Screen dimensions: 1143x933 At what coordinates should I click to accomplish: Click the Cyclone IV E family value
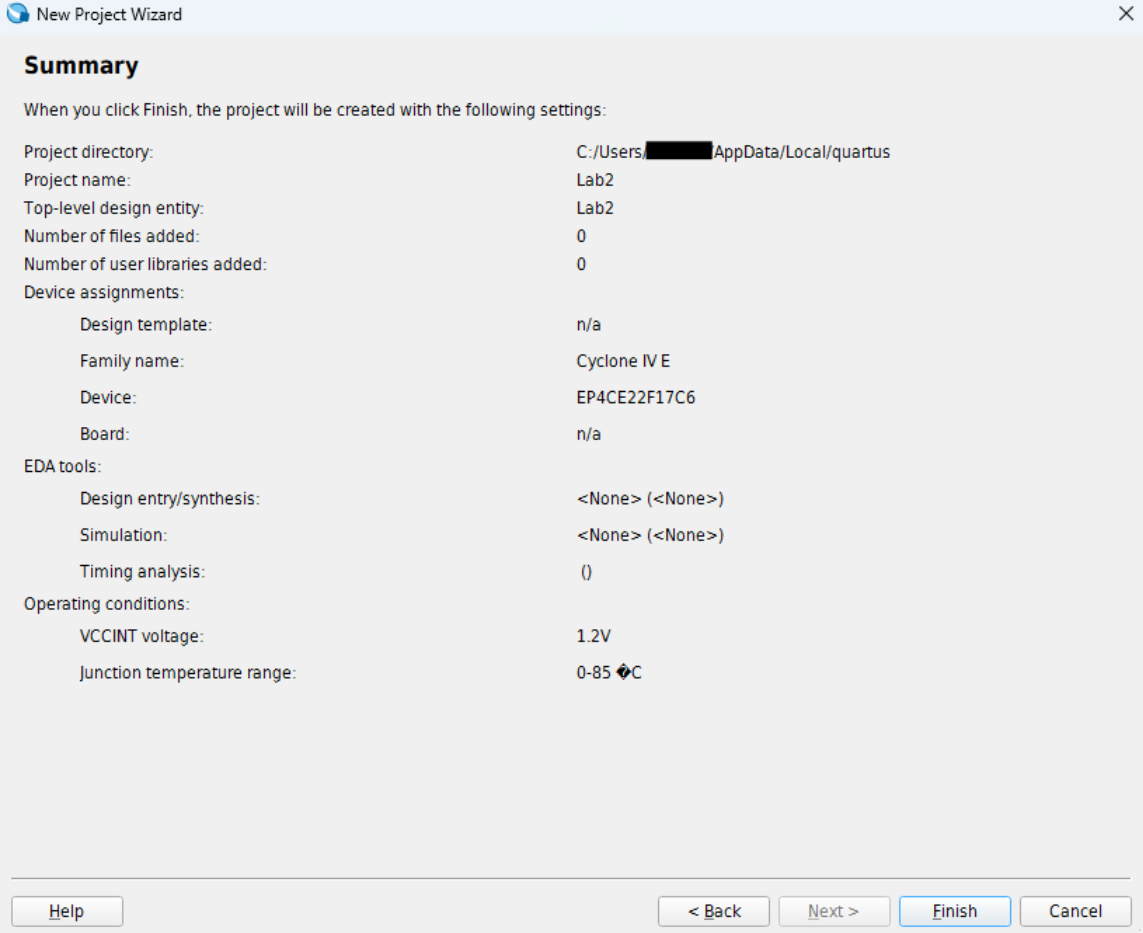point(623,361)
